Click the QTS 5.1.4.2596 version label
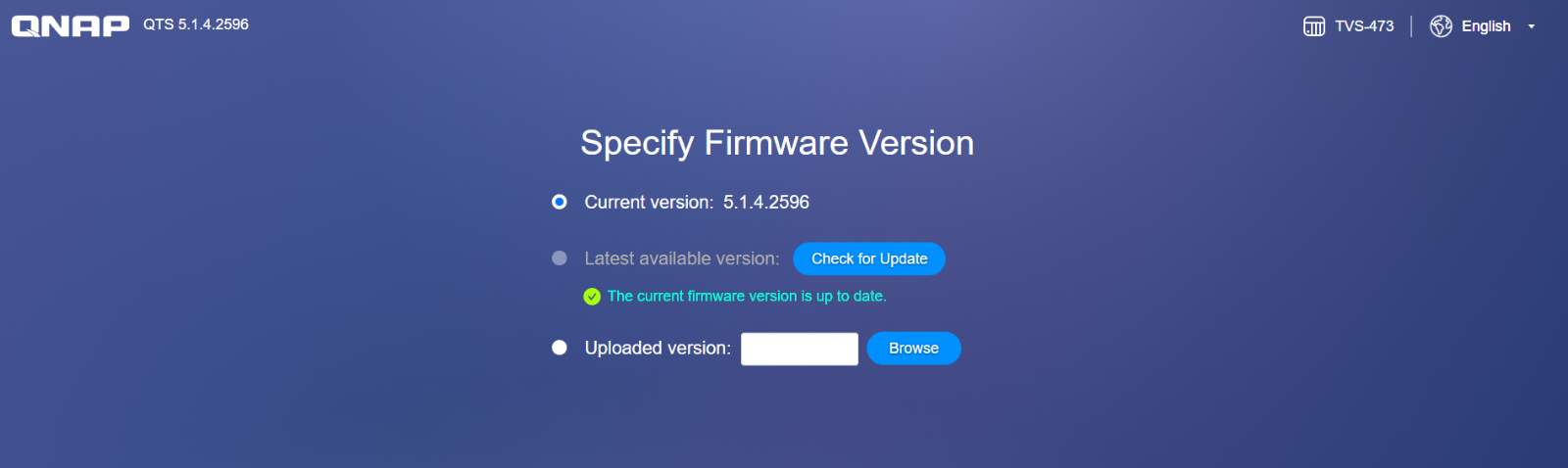 click(x=196, y=24)
